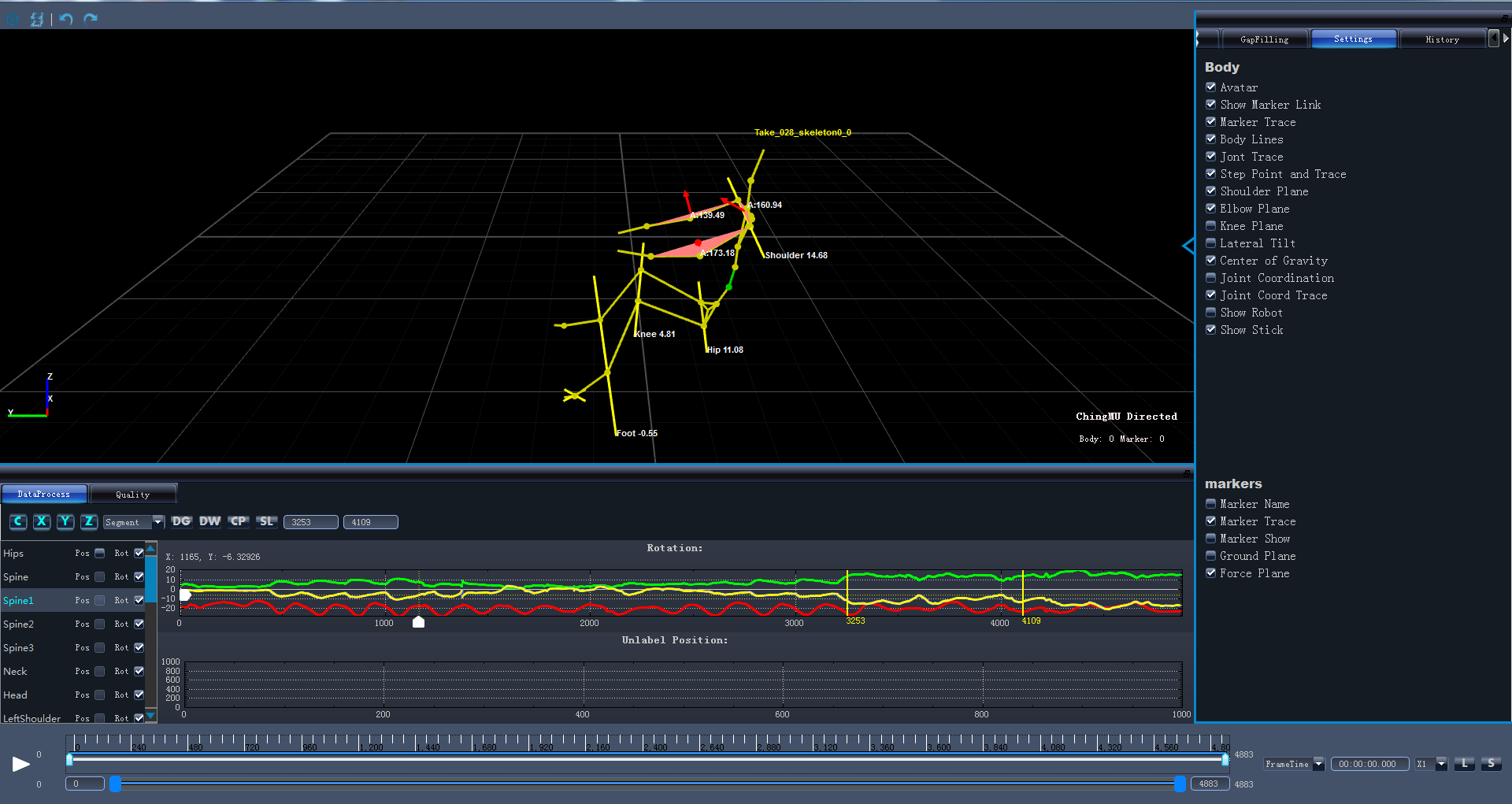Click the save-all icon in top toolbar
1512x804 pixels.
(37, 19)
